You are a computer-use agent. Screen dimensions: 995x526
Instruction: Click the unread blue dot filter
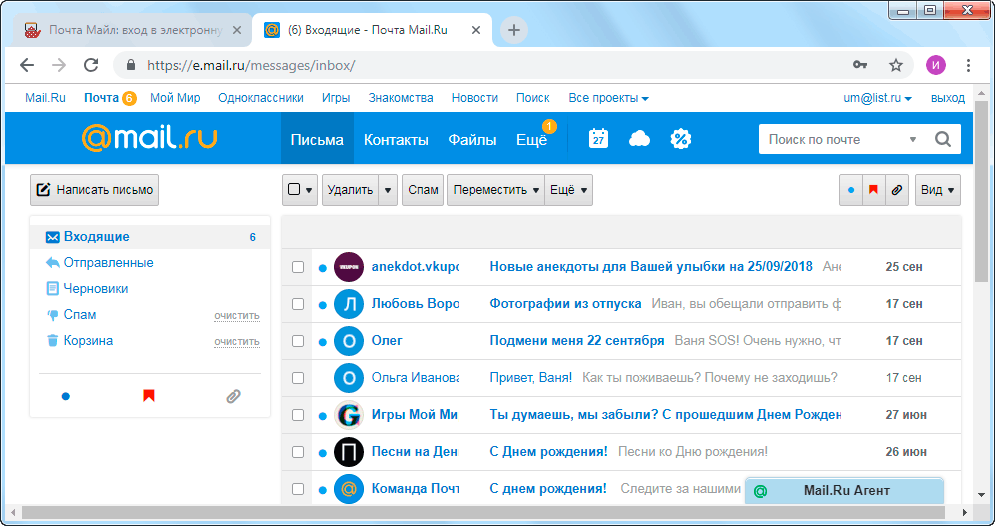(850, 190)
